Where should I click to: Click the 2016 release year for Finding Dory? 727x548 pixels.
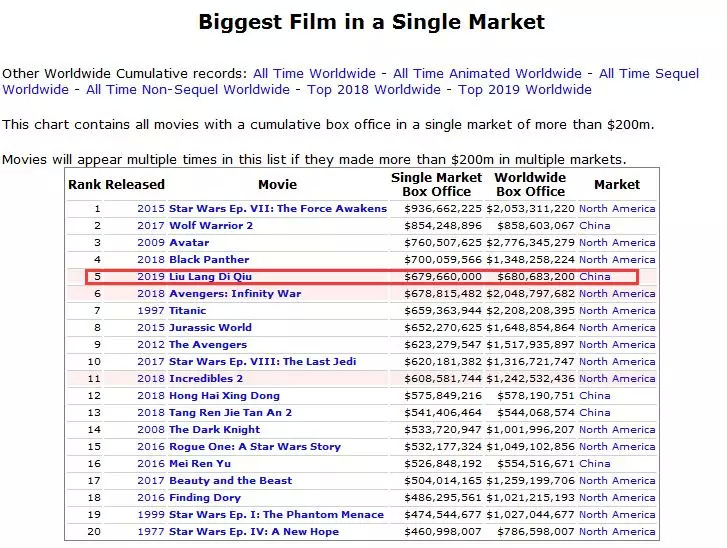[x=150, y=498]
